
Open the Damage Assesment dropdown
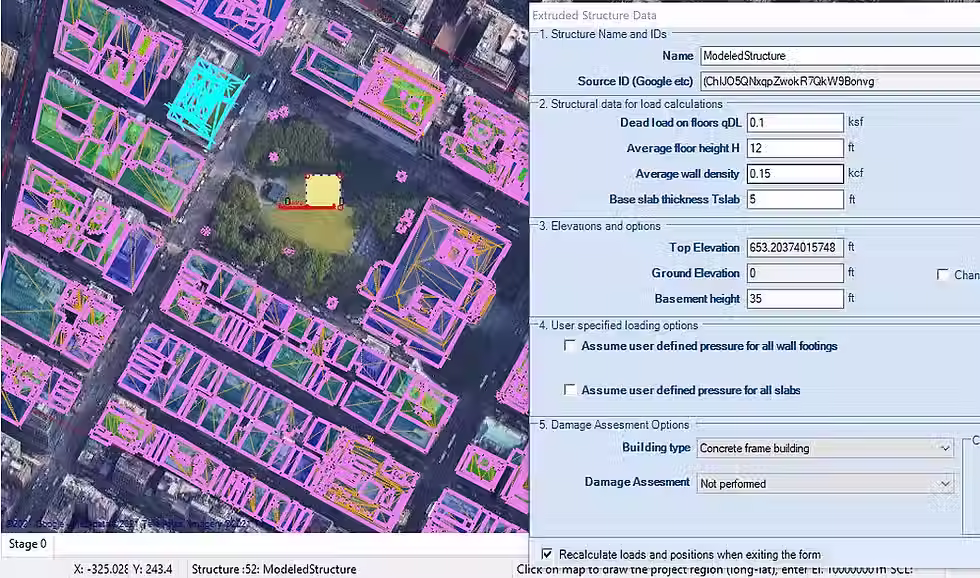coord(825,484)
